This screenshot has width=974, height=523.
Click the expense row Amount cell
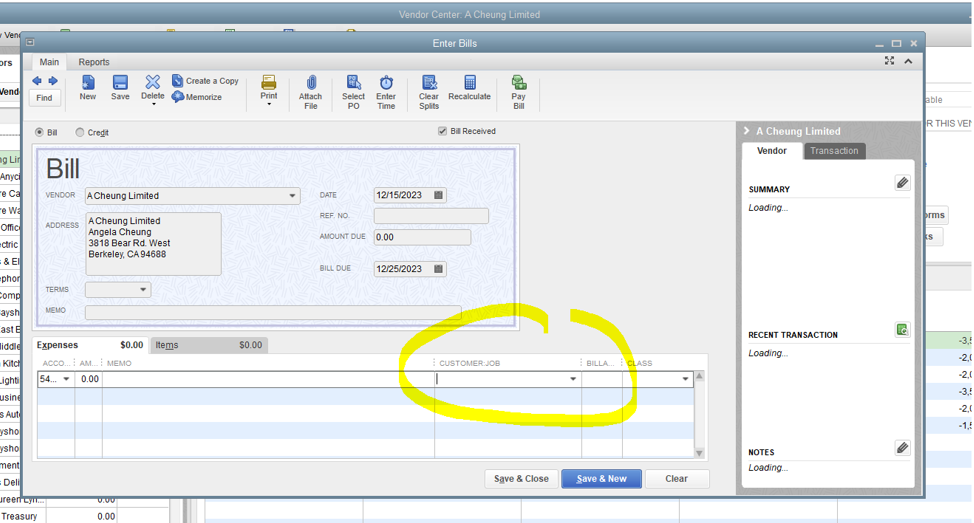click(89, 379)
